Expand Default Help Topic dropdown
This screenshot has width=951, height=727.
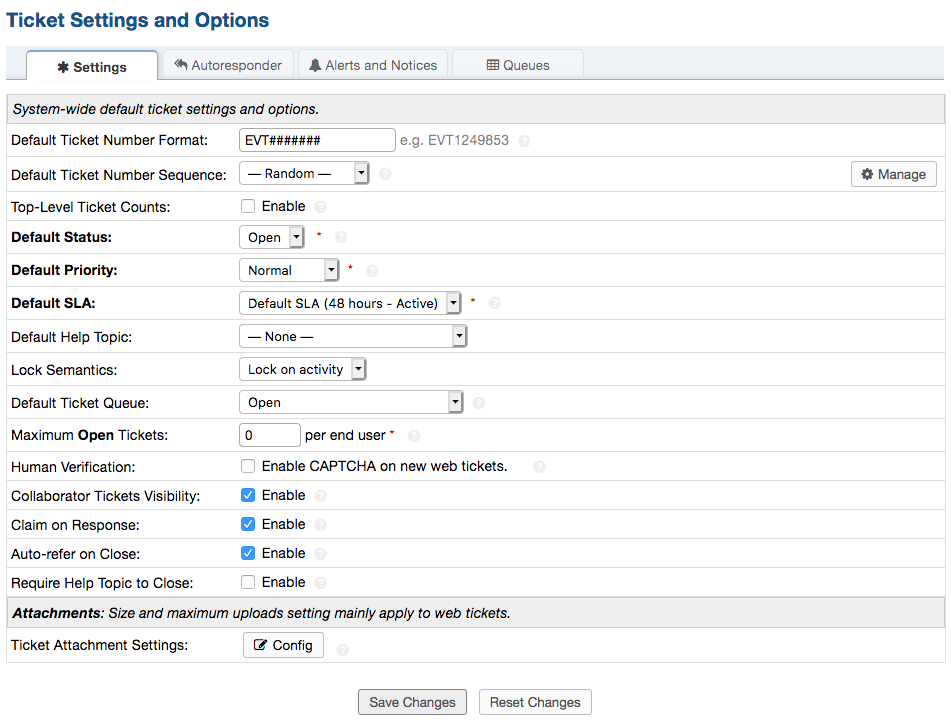353,336
